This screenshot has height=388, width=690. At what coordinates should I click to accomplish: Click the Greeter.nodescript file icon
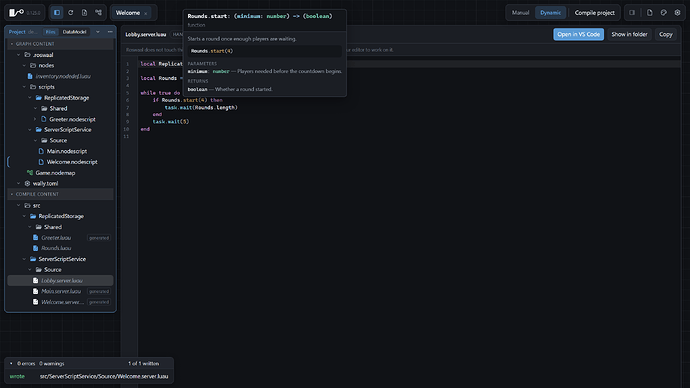coord(44,119)
